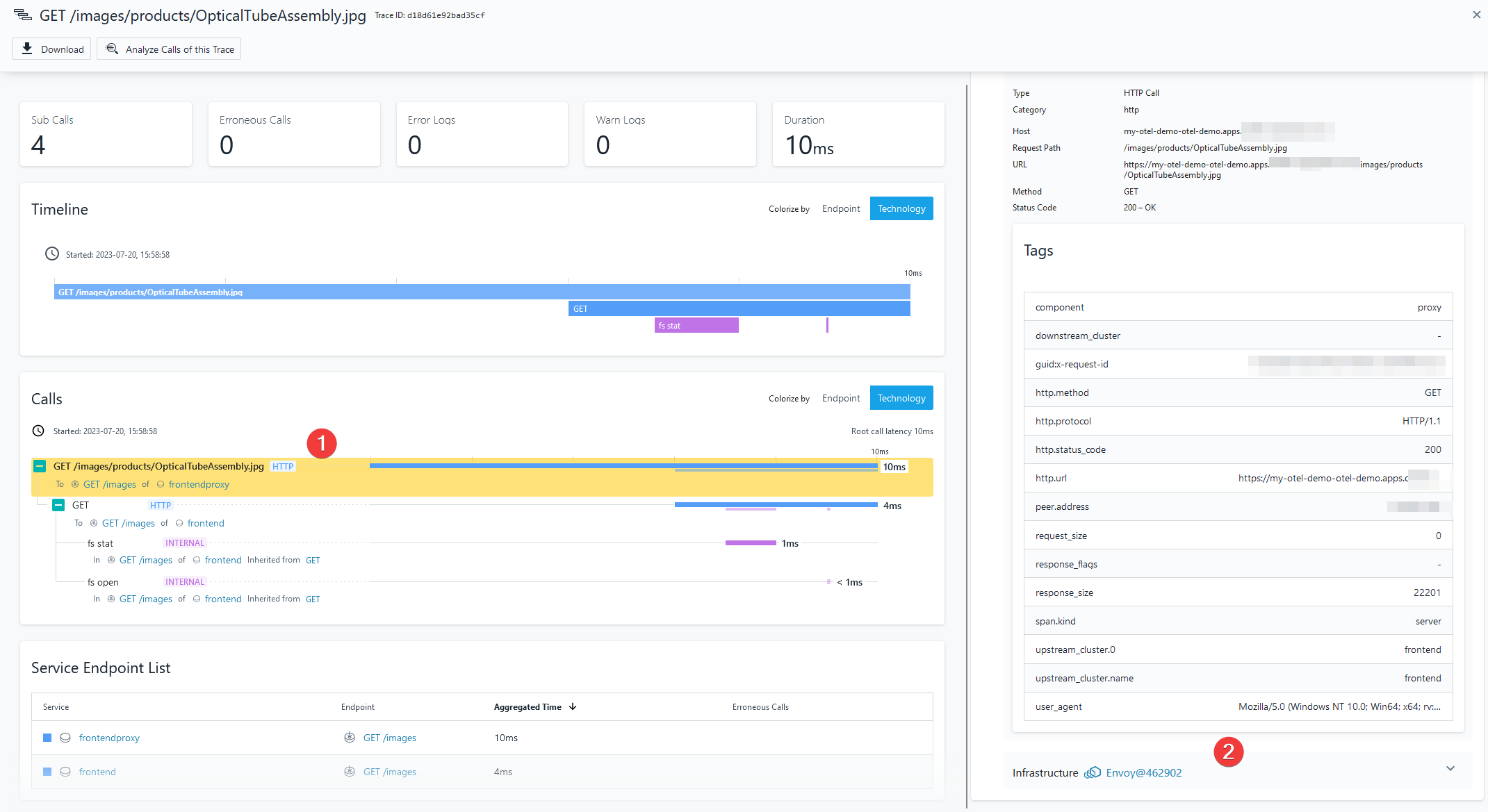Viewport: 1488px width, 812px height.
Task: Click service icon in frontendproxy list row
Action: tap(65, 738)
